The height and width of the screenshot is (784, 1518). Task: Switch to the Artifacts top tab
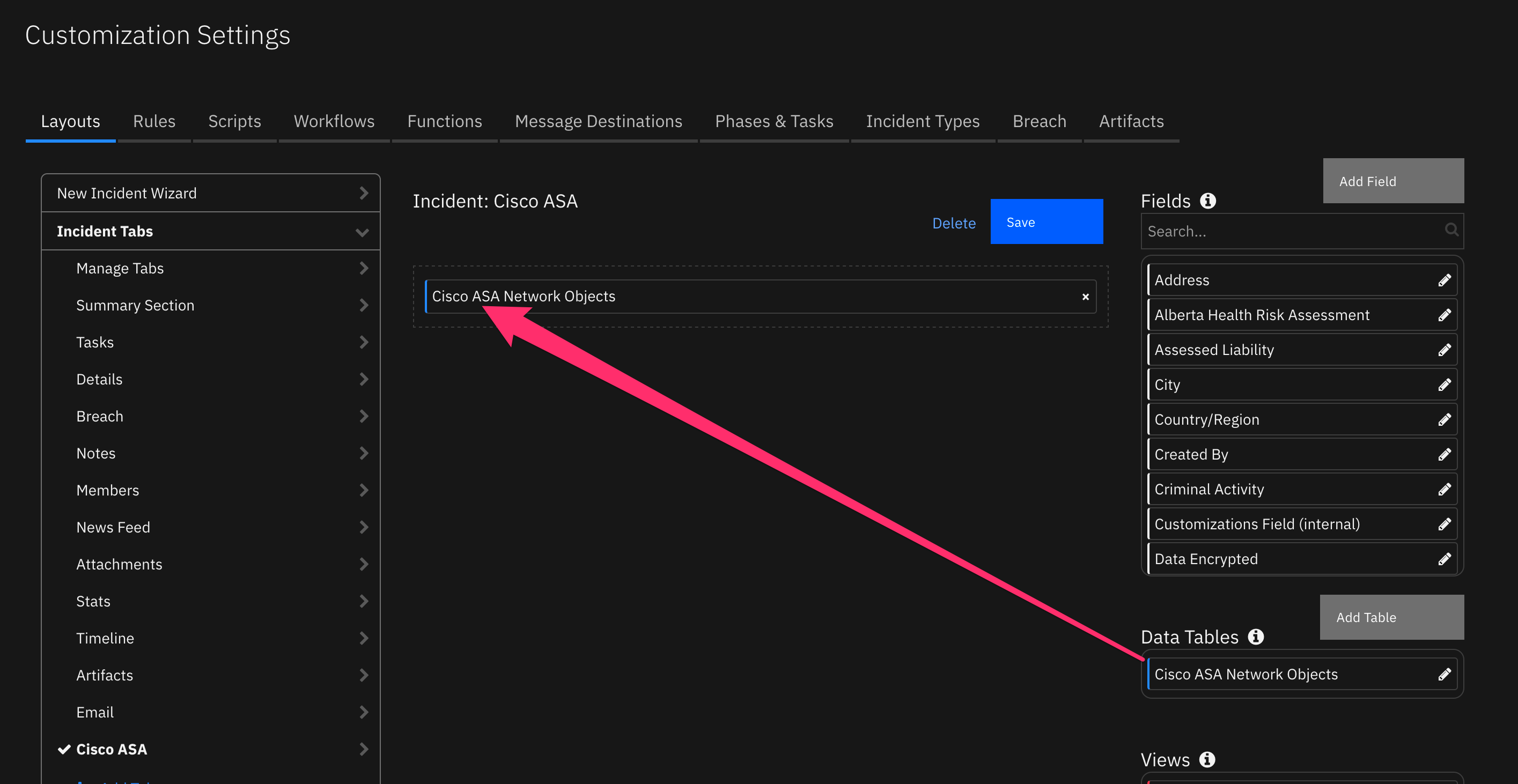pos(1131,121)
